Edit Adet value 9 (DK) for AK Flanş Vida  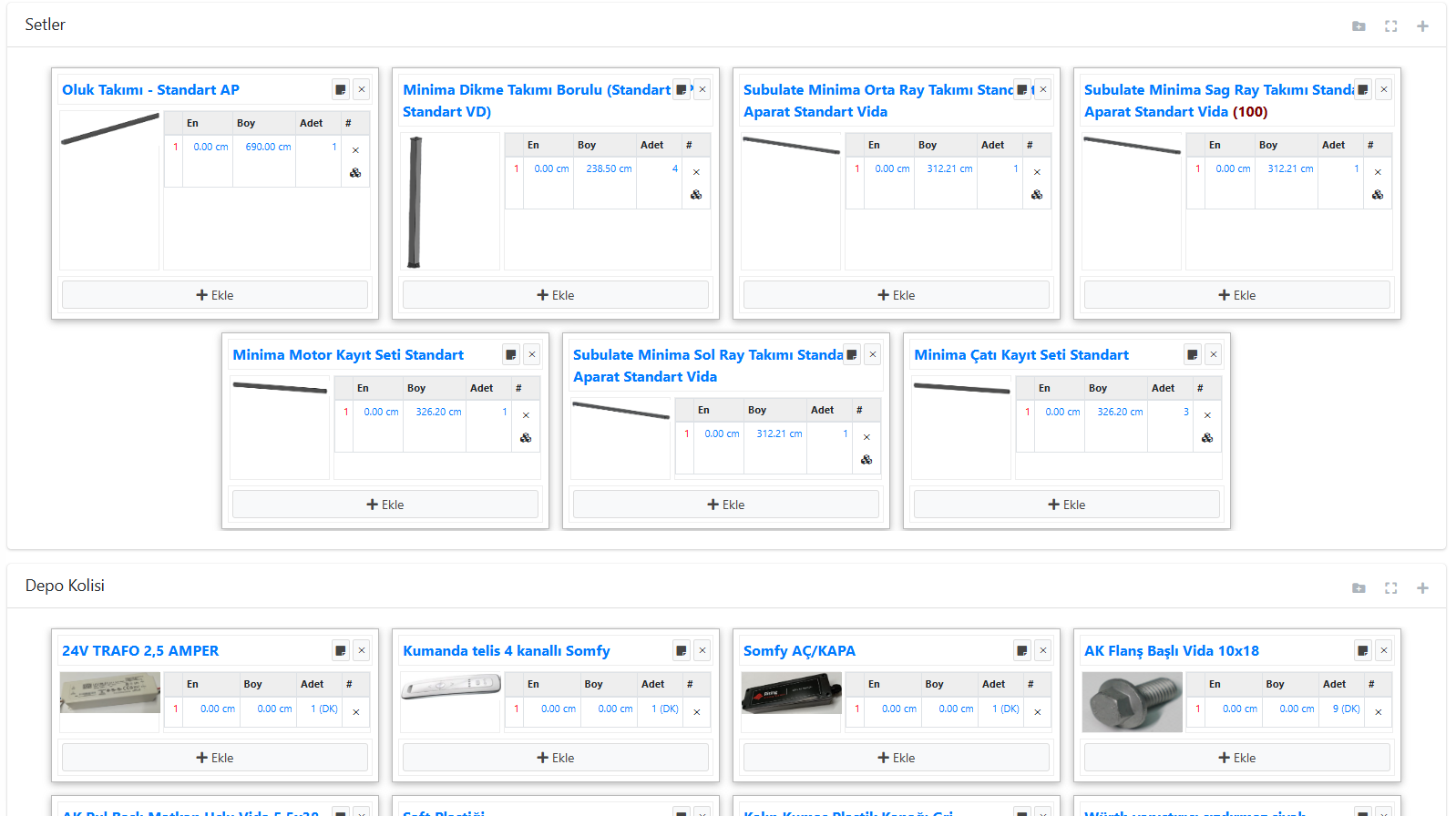[x=1346, y=709]
